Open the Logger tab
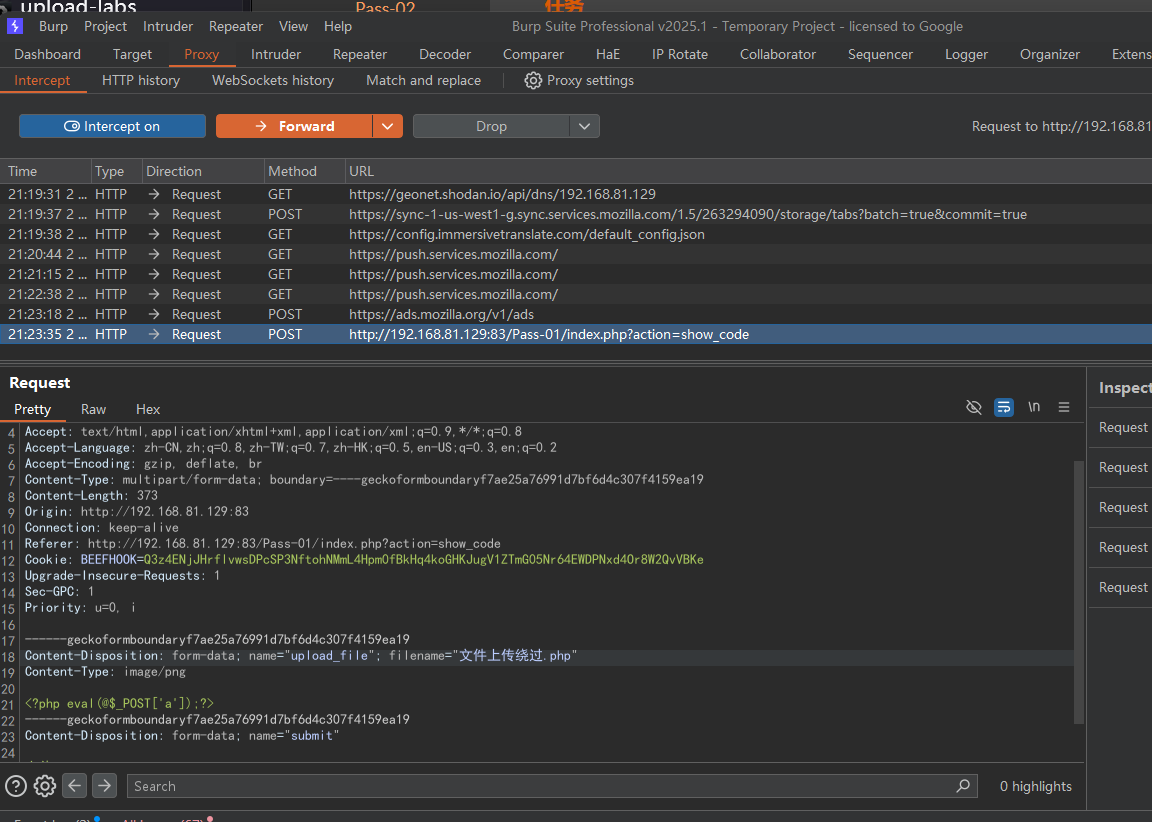 click(966, 54)
